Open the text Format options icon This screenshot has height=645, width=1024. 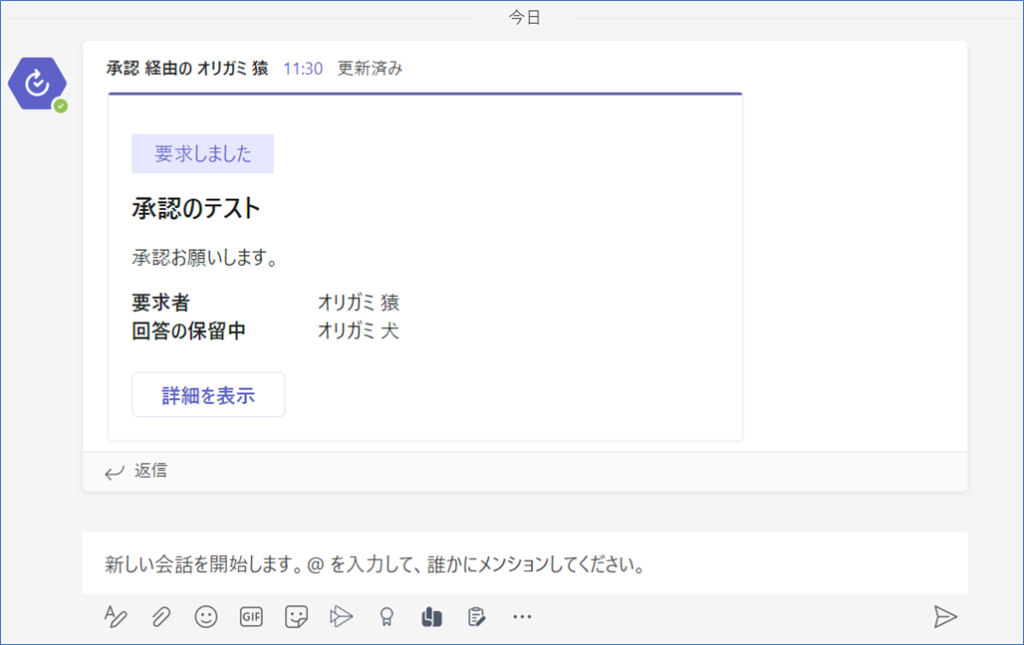pyautogui.click(x=116, y=617)
